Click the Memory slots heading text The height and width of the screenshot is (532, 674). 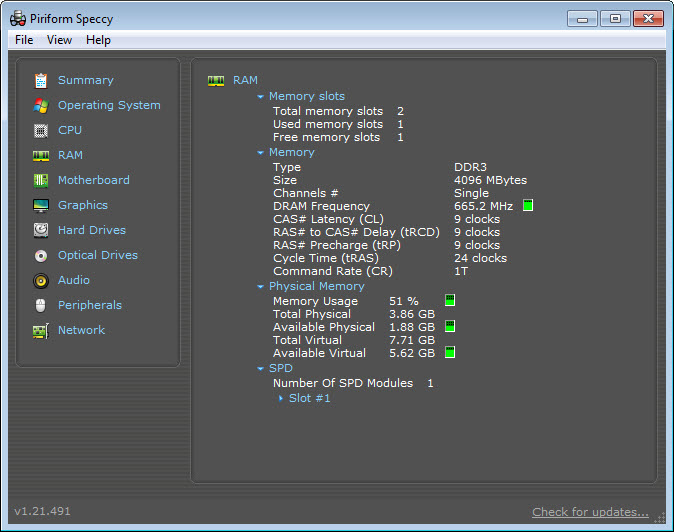(307, 96)
